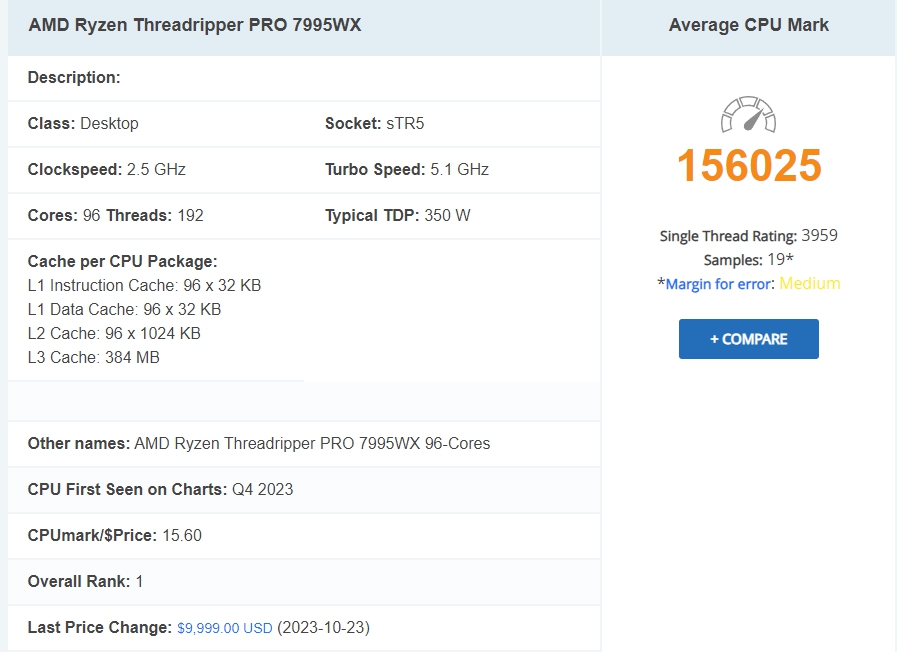Click the Samples: 19* text
The image size is (897, 652).
[x=748, y=260]
